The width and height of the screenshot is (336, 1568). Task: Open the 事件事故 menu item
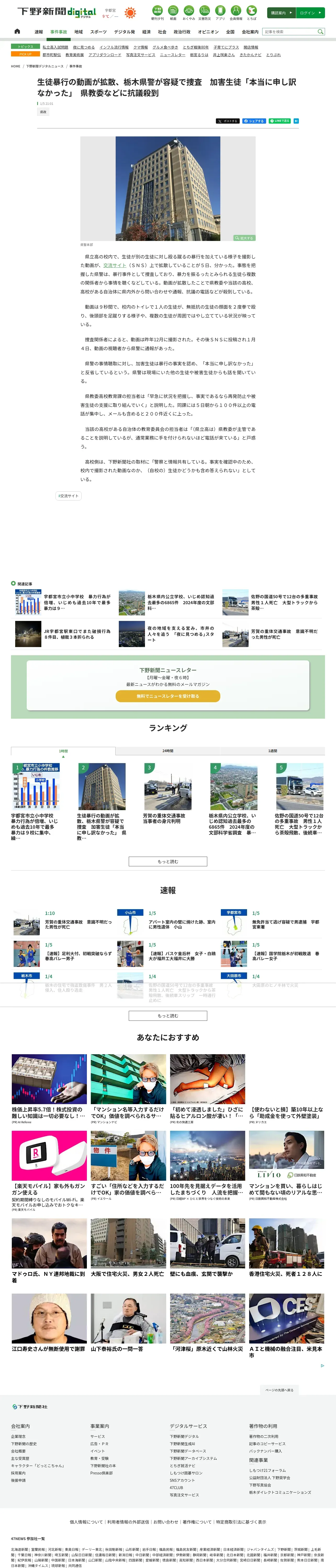point(59,32)
